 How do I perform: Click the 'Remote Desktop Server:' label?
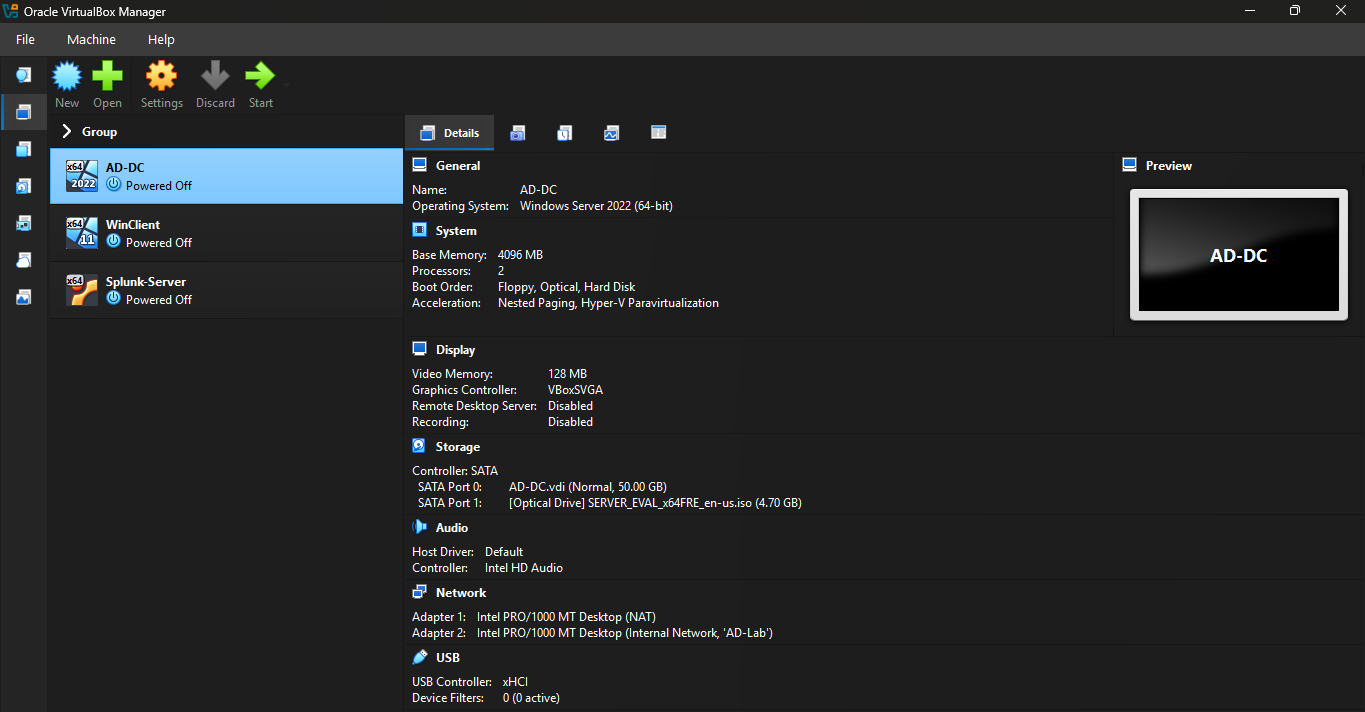tap(475, 406)
